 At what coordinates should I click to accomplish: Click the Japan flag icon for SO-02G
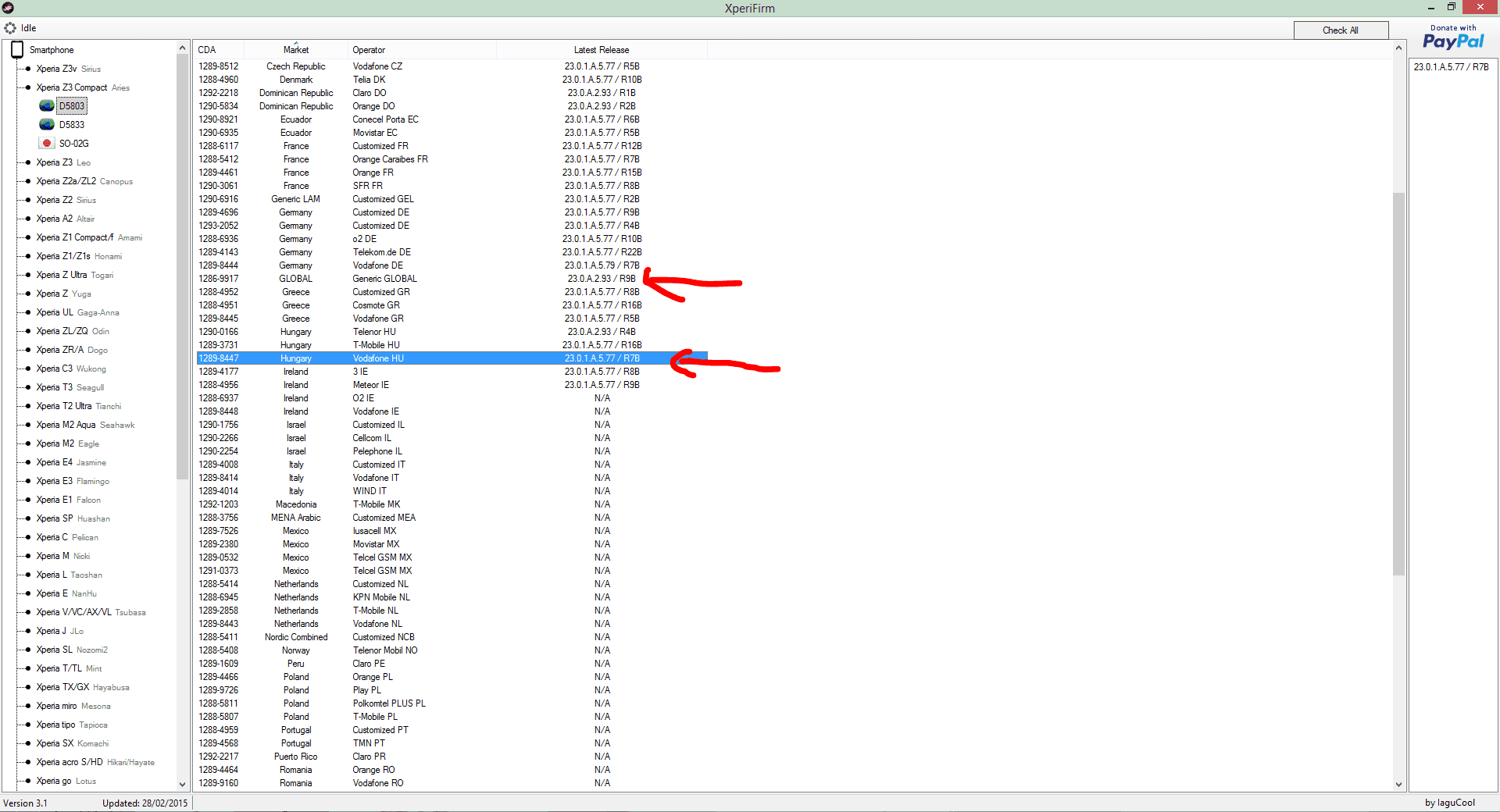[47, 144]
